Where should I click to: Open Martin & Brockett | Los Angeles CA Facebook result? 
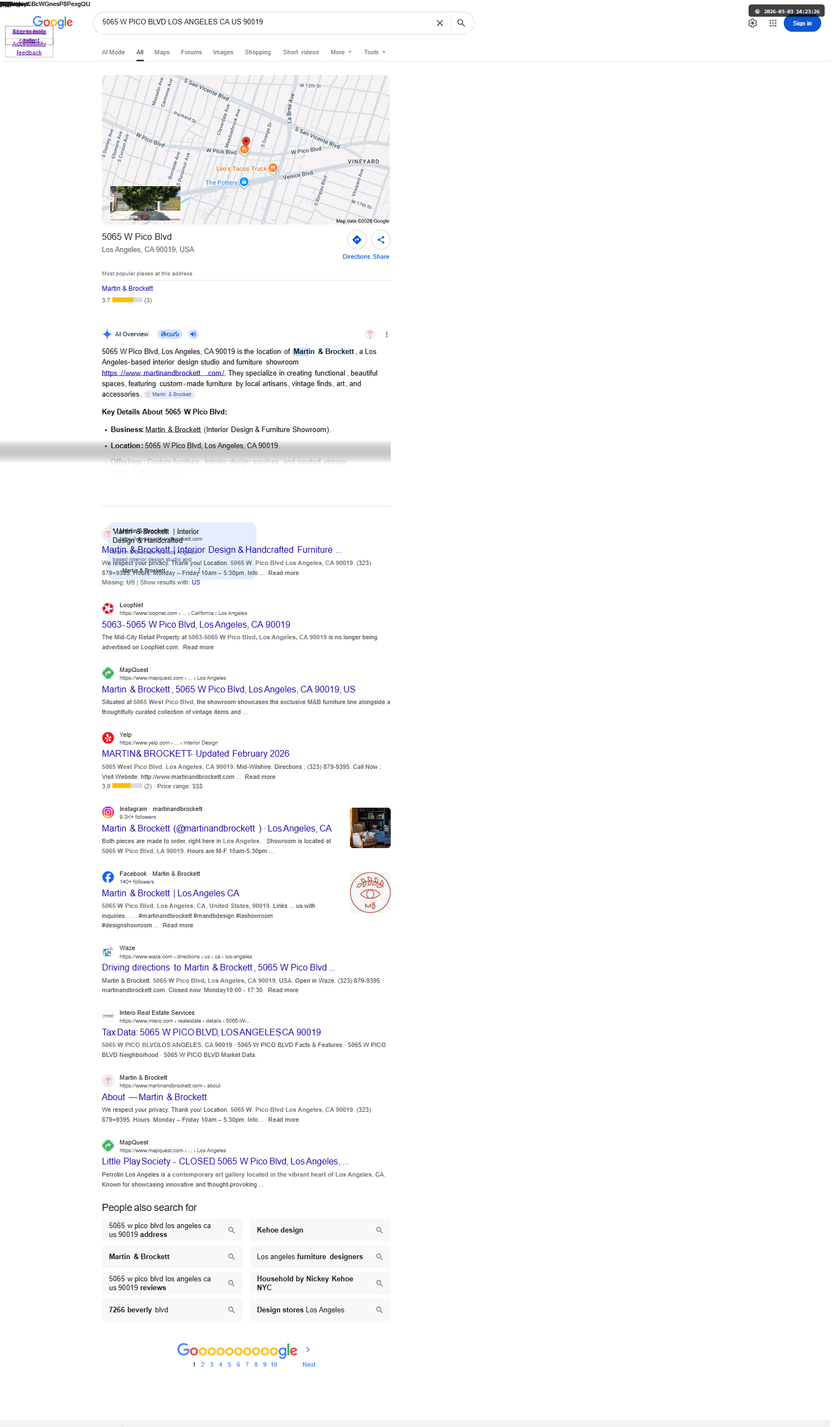tap(172, 903)
